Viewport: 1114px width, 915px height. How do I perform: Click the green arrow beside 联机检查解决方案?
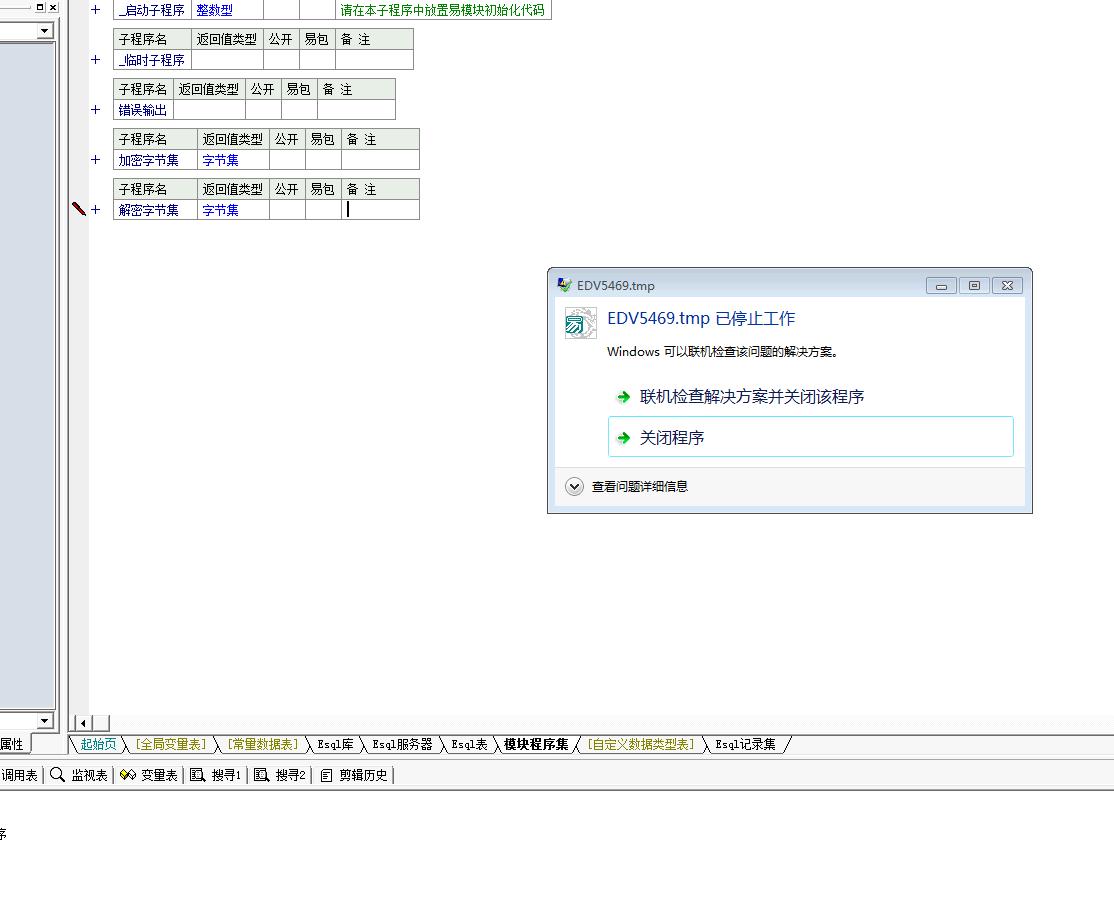(623, 396)
